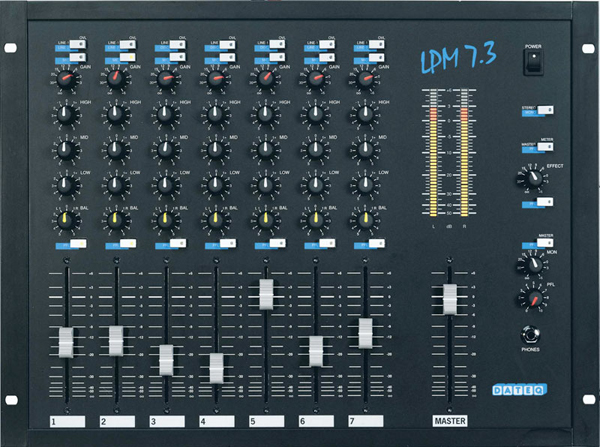Click the channel 2 BAL knob
600x447 pixels.
tap(116, 220)
